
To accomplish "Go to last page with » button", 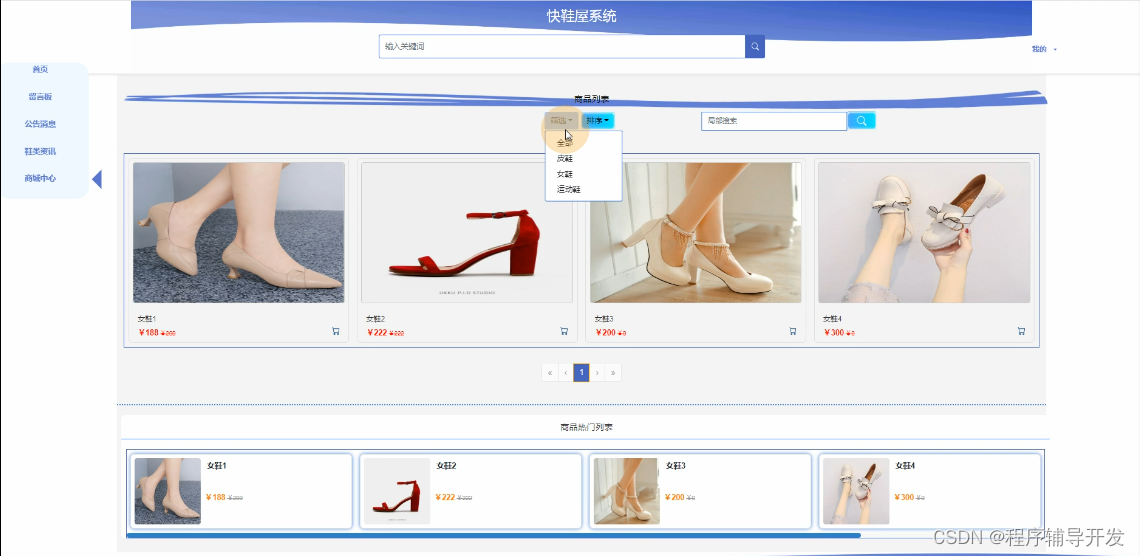I will click(613, 373).
